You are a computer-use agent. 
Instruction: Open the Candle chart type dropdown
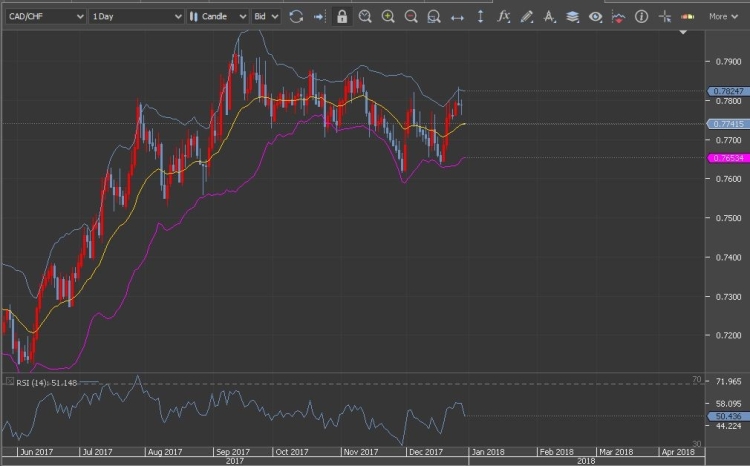pos(216,16)
